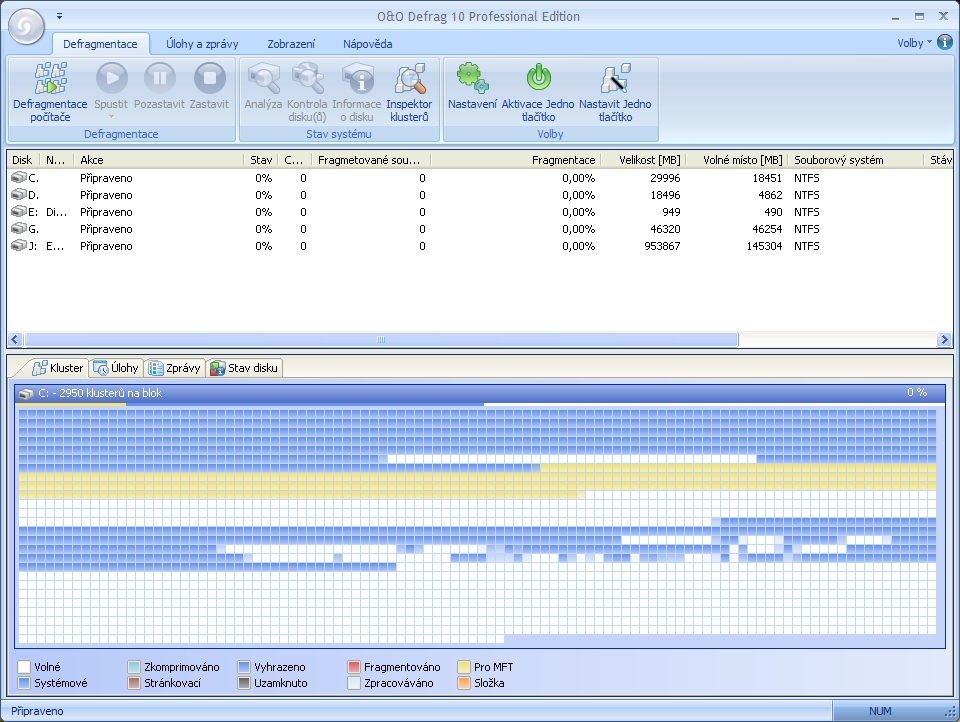Click the free space value 18451 for drive C:

pyautogui.click(x=767, y=178)
